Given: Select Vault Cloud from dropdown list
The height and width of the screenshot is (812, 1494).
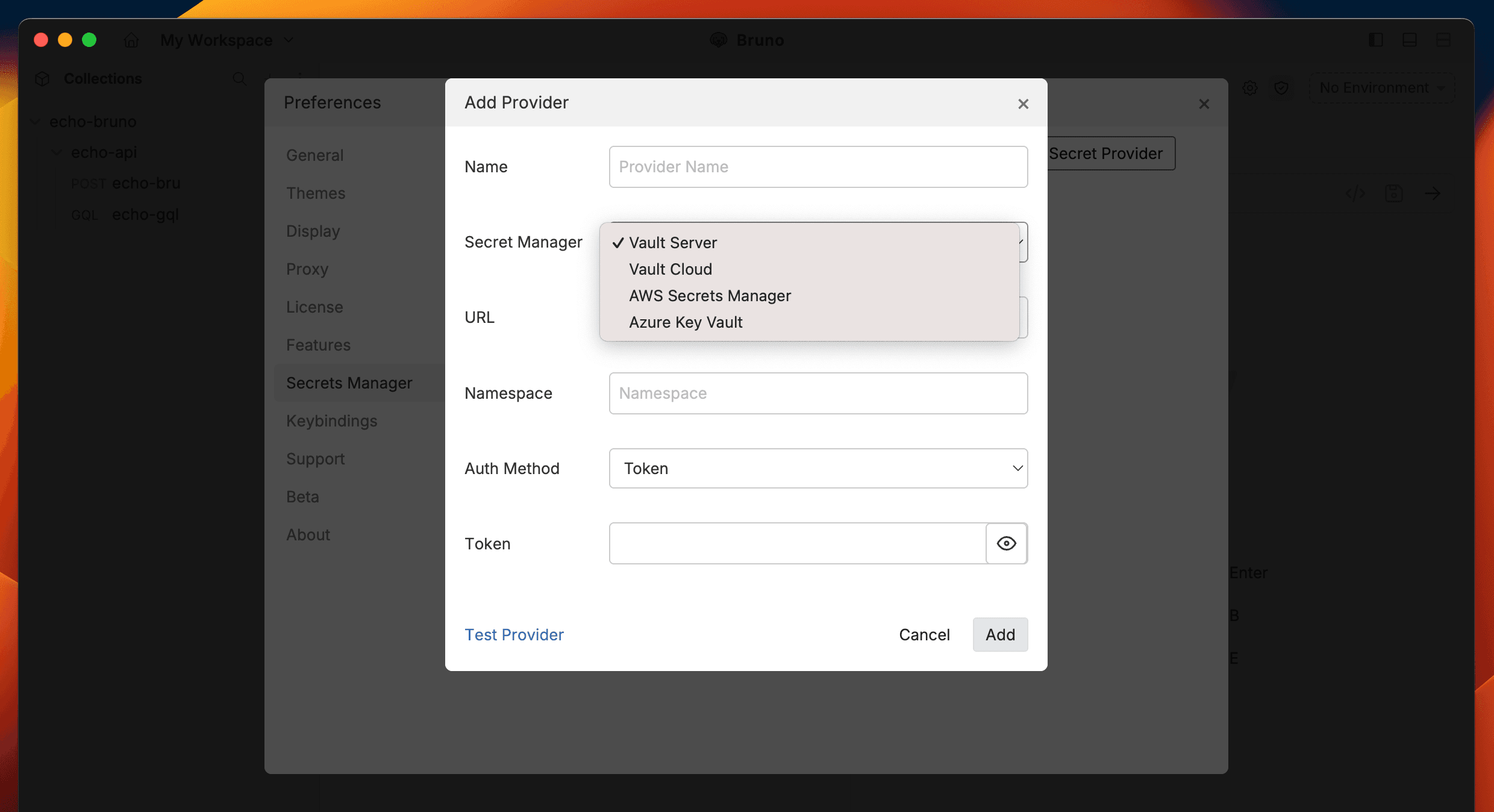Looking at the screenshot, I should [670, 269].
